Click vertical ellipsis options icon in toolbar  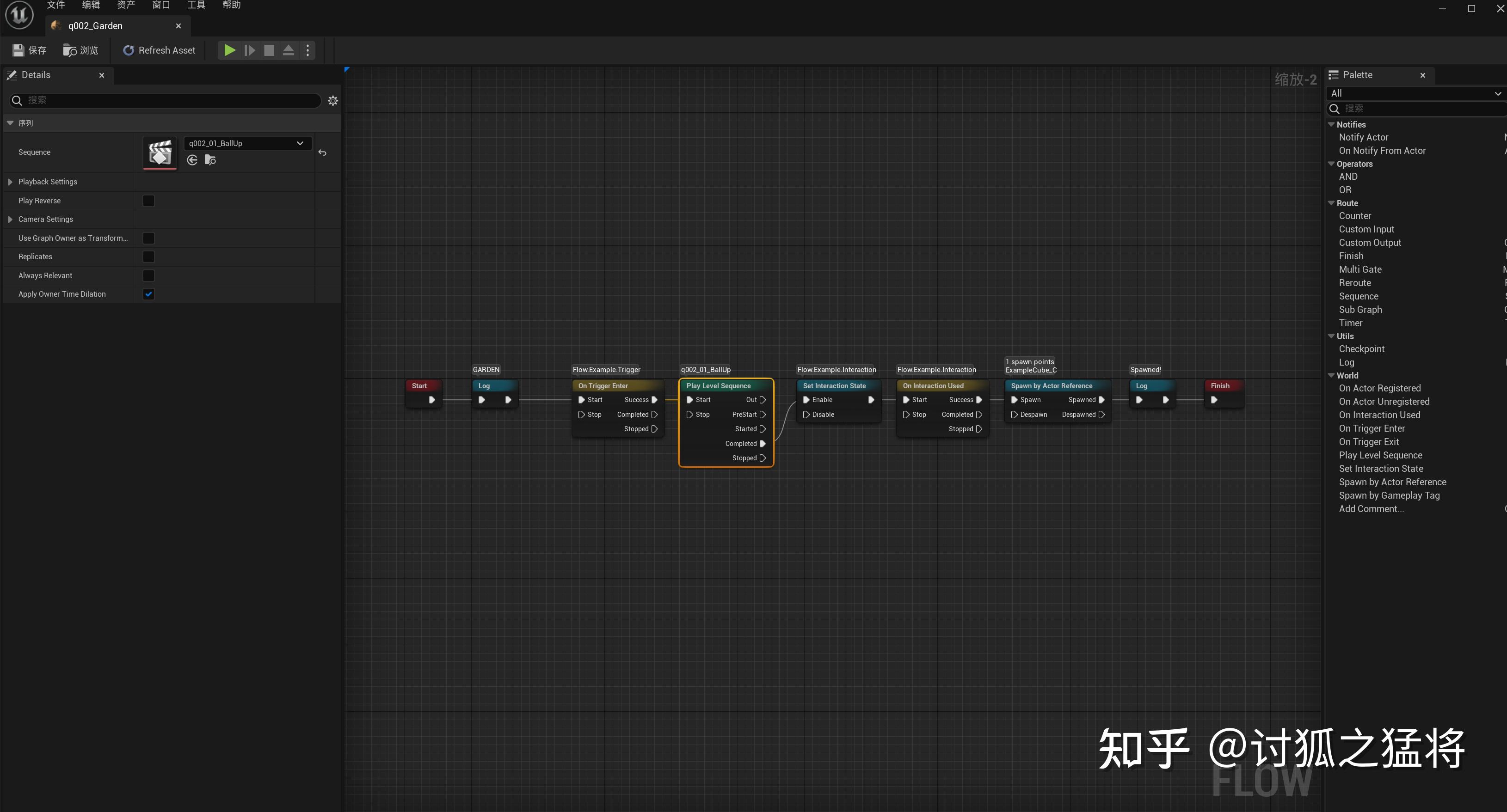[308, 50]
